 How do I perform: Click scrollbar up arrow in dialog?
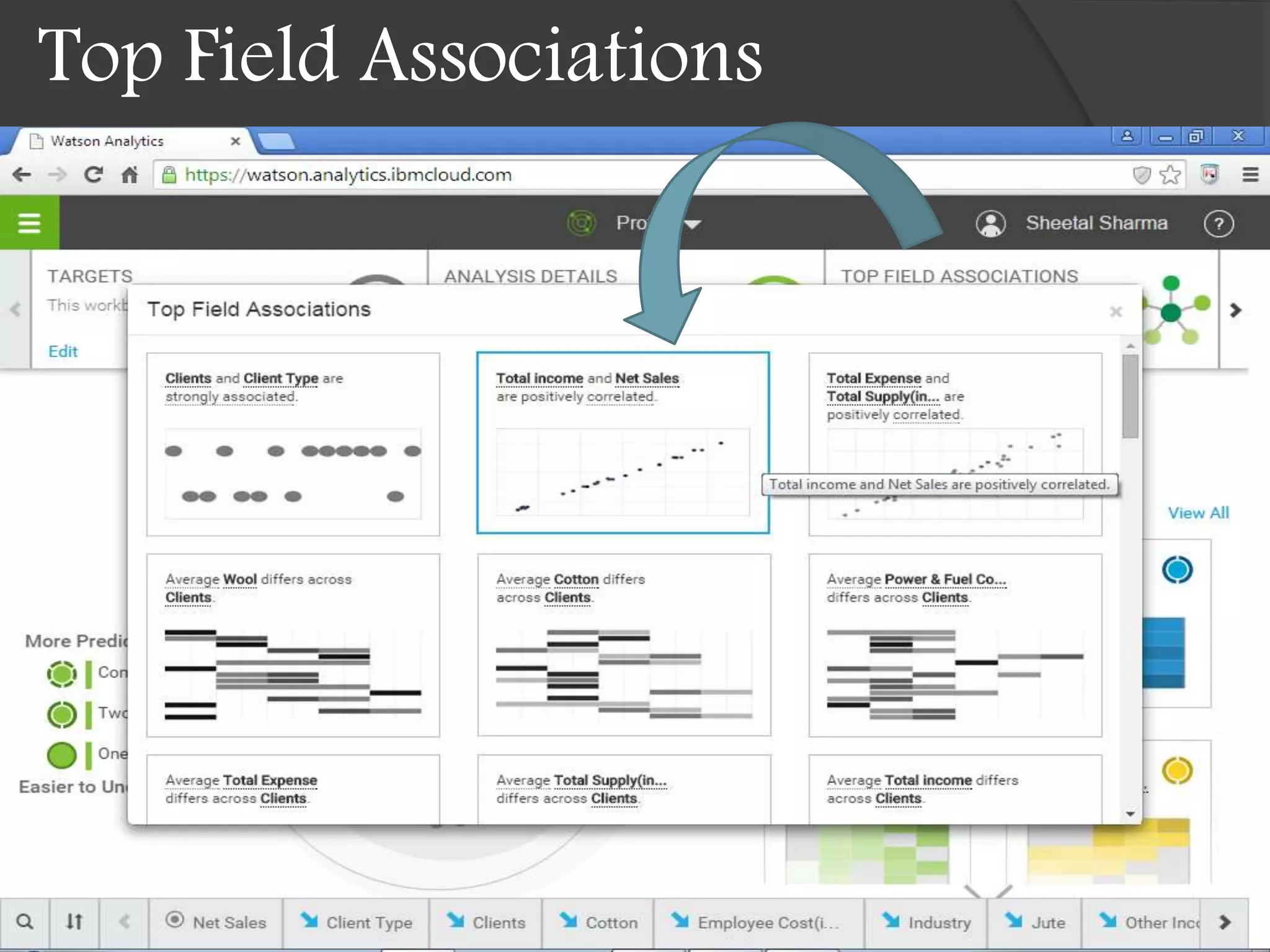tap(1130, 346)
